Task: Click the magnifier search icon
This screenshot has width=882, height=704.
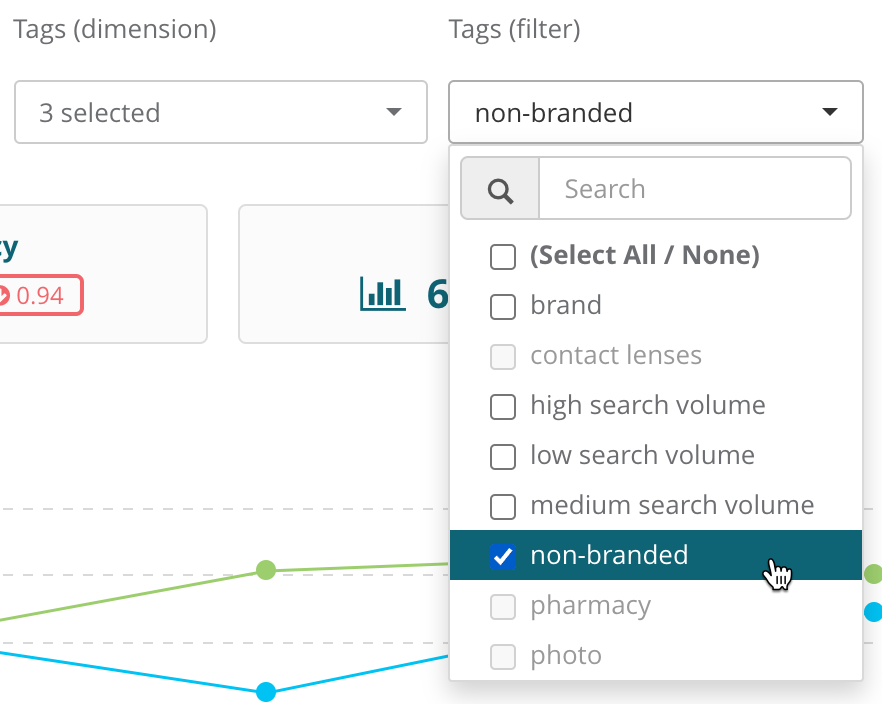Action: pos(500,189)
